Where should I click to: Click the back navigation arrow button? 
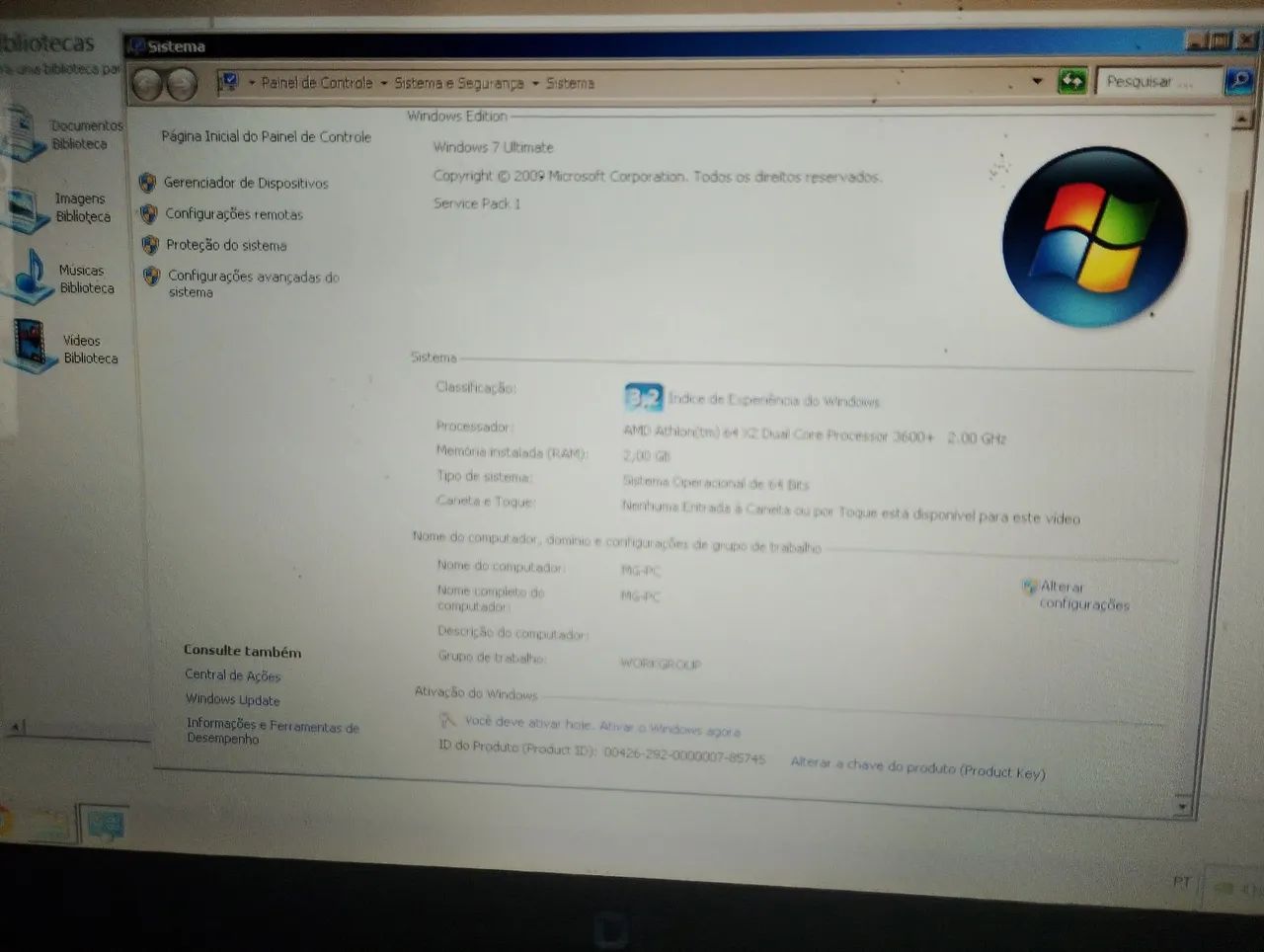[x=146, y=85]
